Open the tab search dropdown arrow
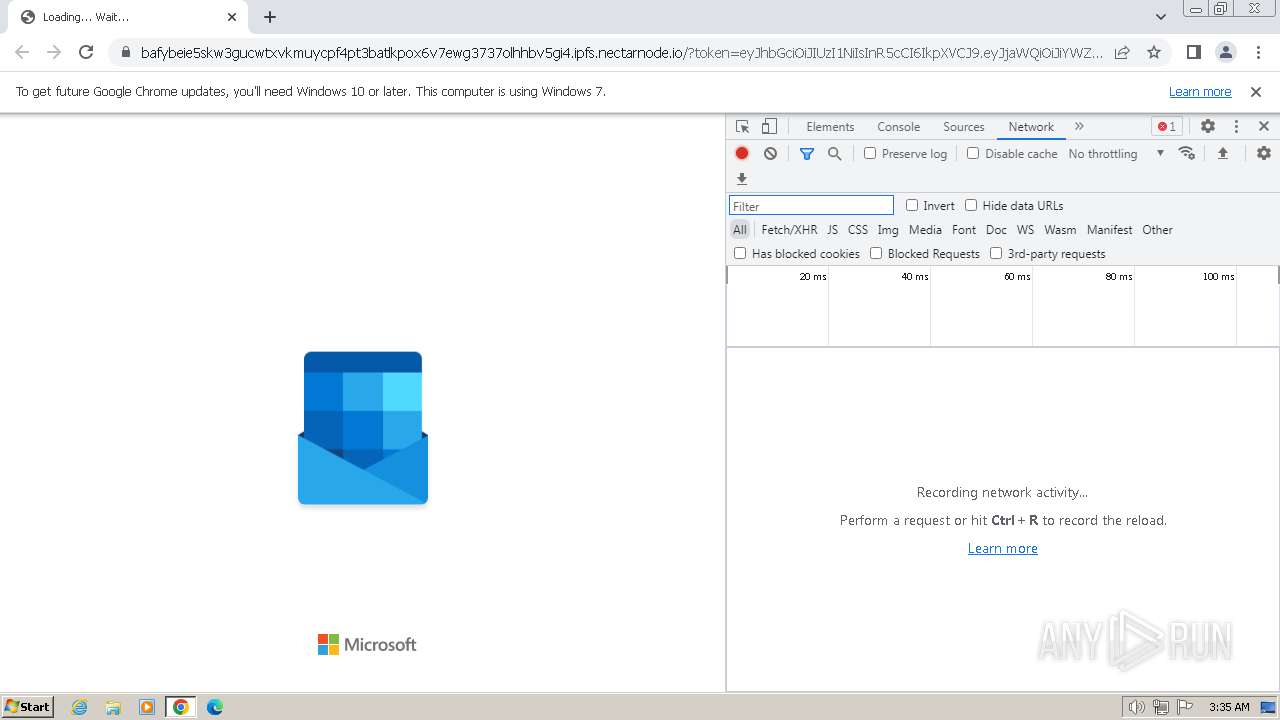 [1161, 17]
